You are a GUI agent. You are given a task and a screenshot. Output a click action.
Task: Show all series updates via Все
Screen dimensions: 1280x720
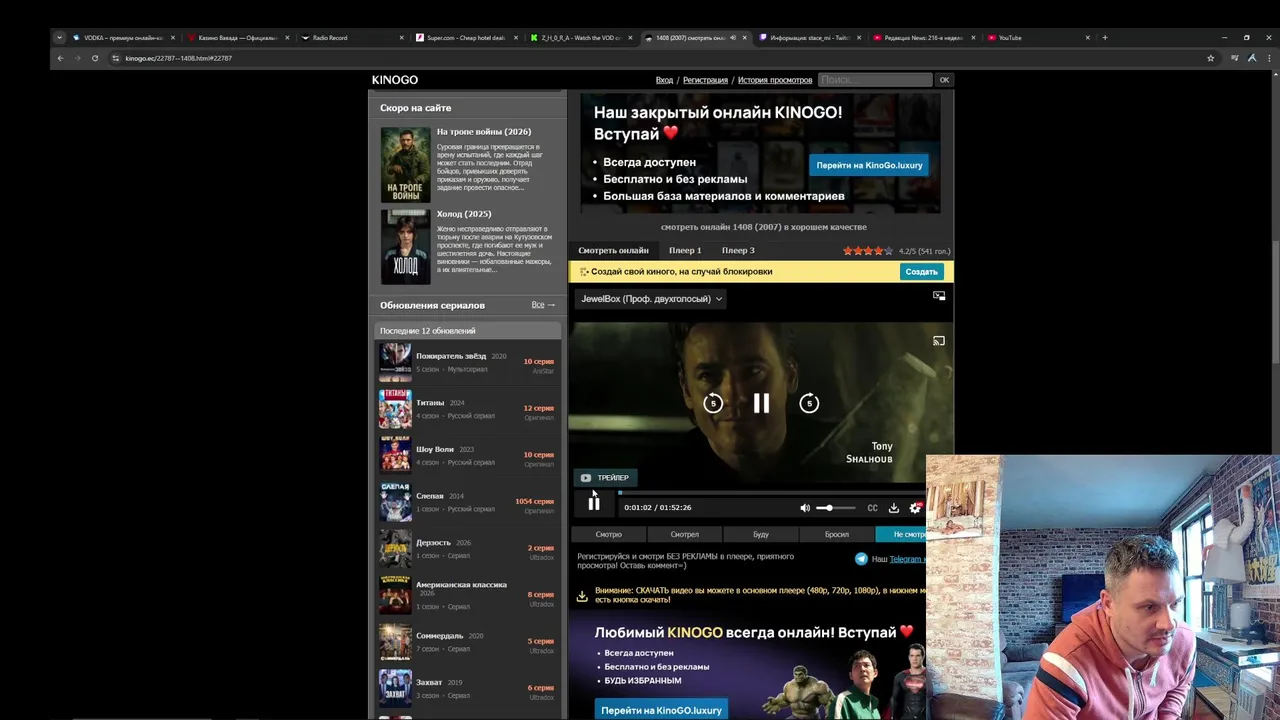coord(543,305)
